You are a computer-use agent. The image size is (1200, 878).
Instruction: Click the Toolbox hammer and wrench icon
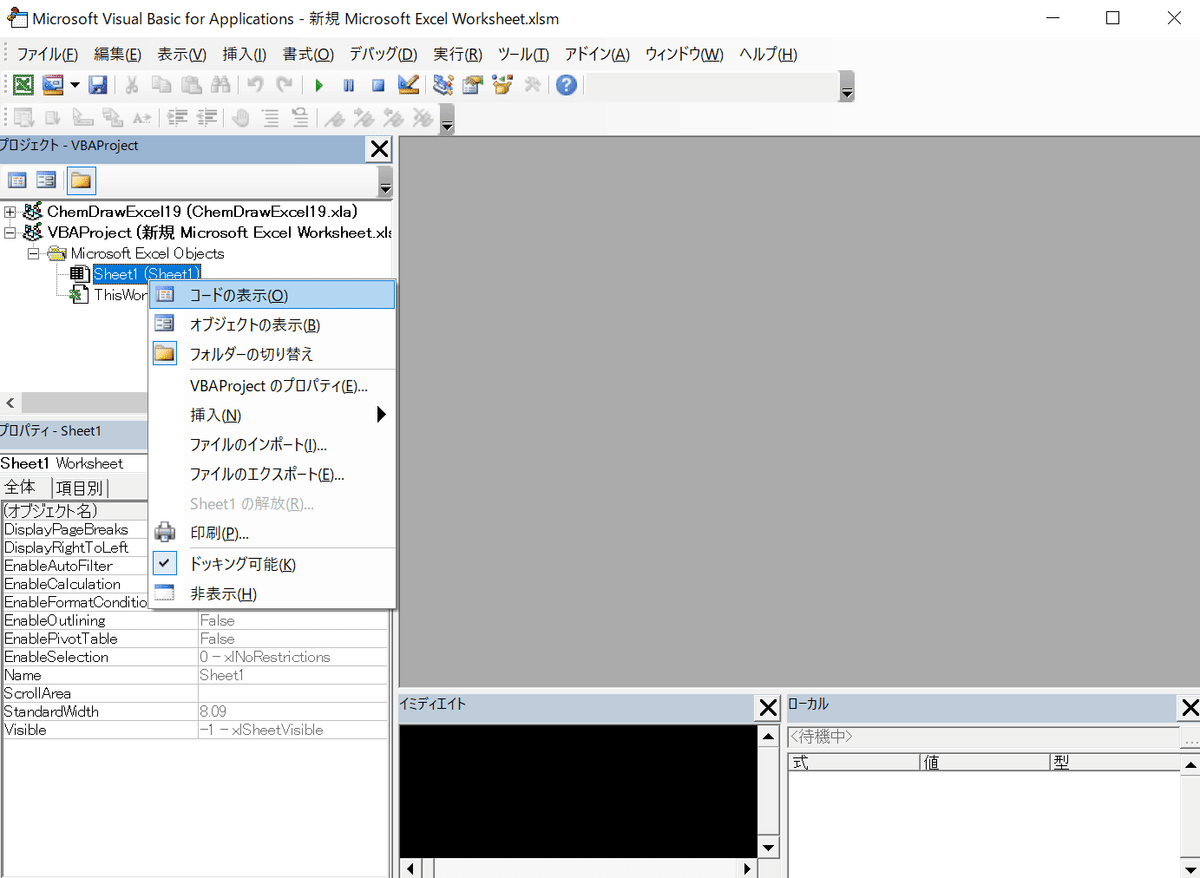[x=532, y=85]
